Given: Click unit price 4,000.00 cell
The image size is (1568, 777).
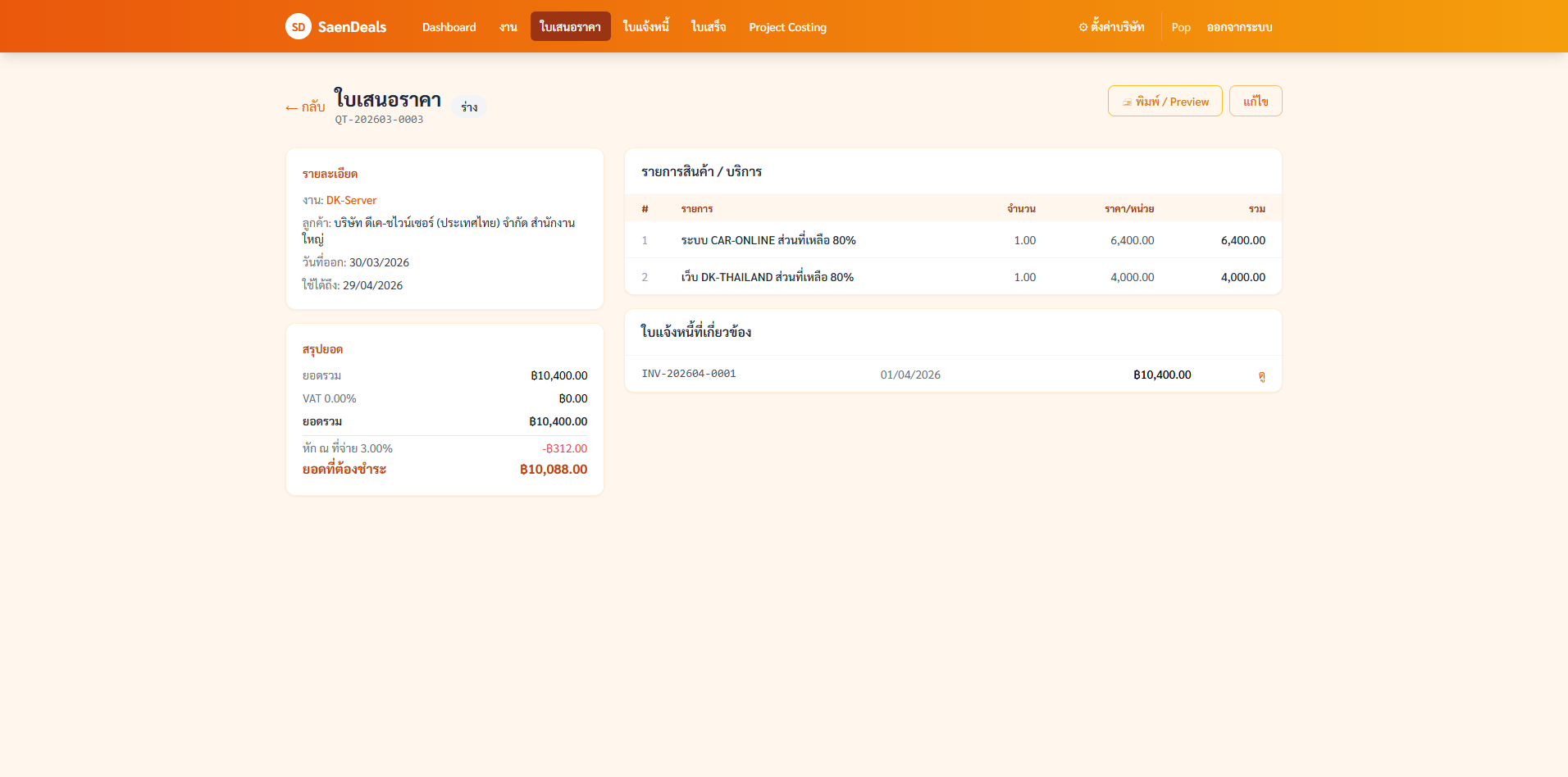Looking at the screenshot, I should [x=1132, y=277].
